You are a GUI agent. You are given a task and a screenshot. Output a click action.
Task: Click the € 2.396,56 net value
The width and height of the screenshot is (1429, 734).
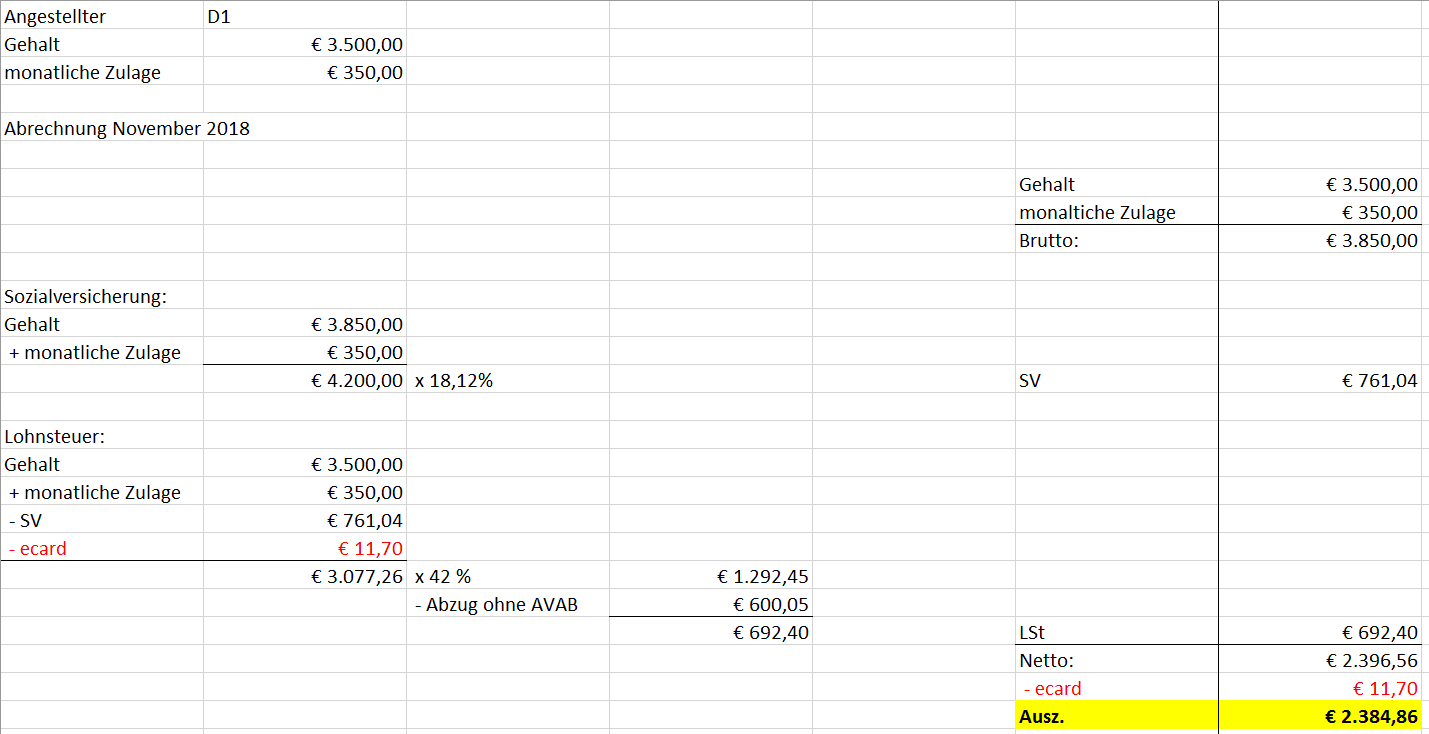click(1371, 660)
